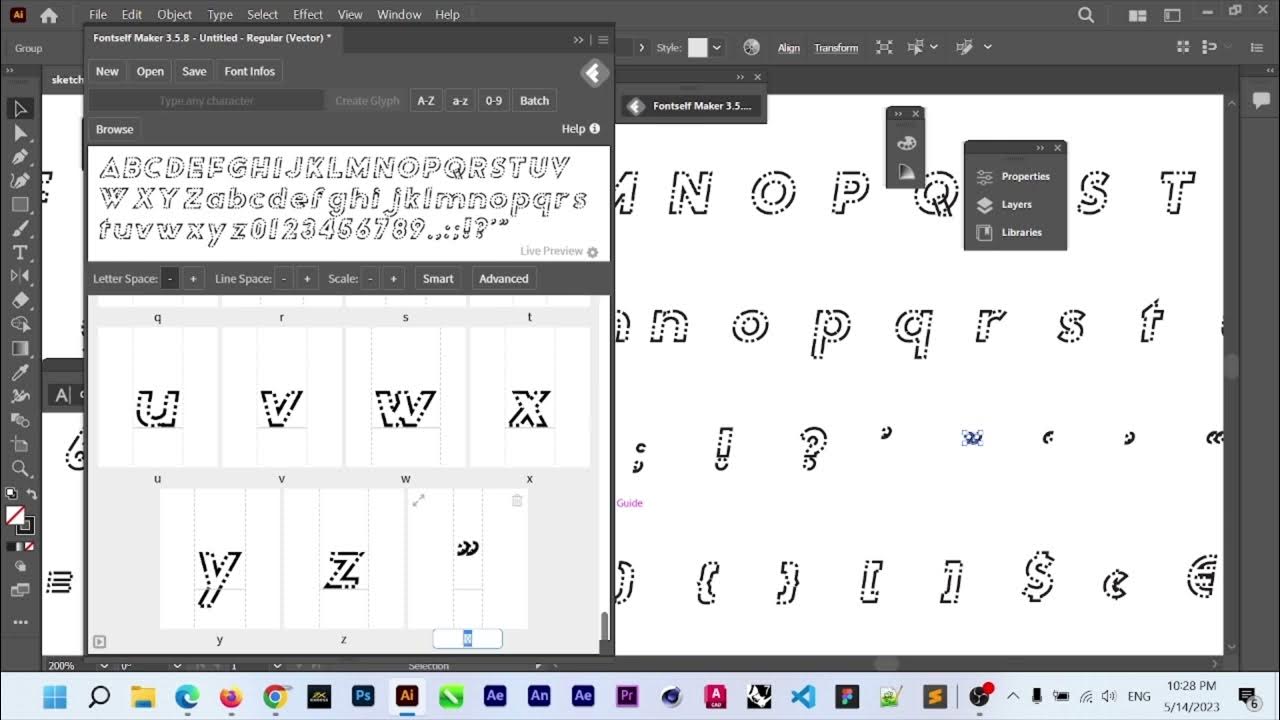Click the Search magnifier in top bar
1280x720 pixels.
point(1086,15)
